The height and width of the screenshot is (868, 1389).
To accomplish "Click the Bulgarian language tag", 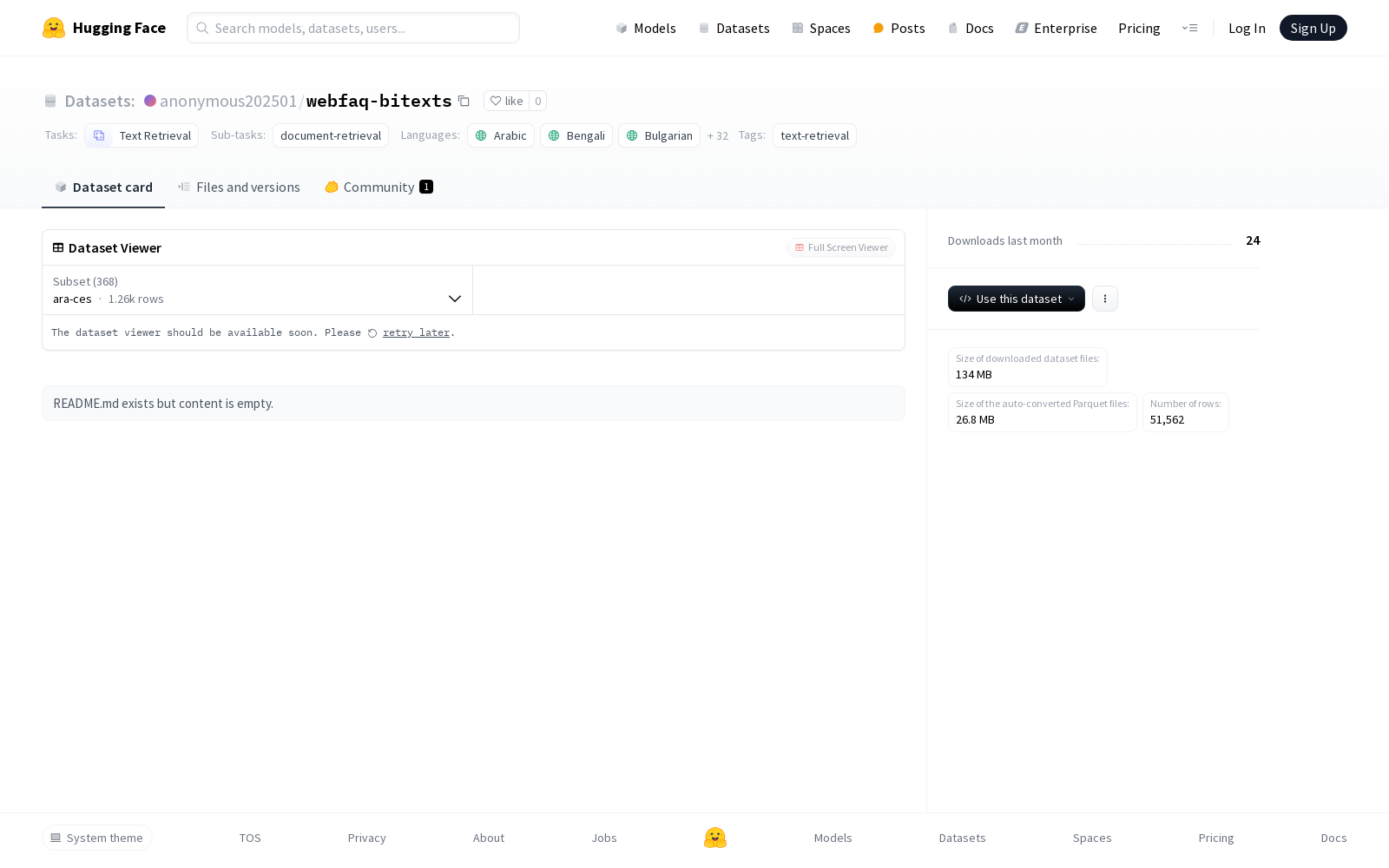I will pos(659,135).
